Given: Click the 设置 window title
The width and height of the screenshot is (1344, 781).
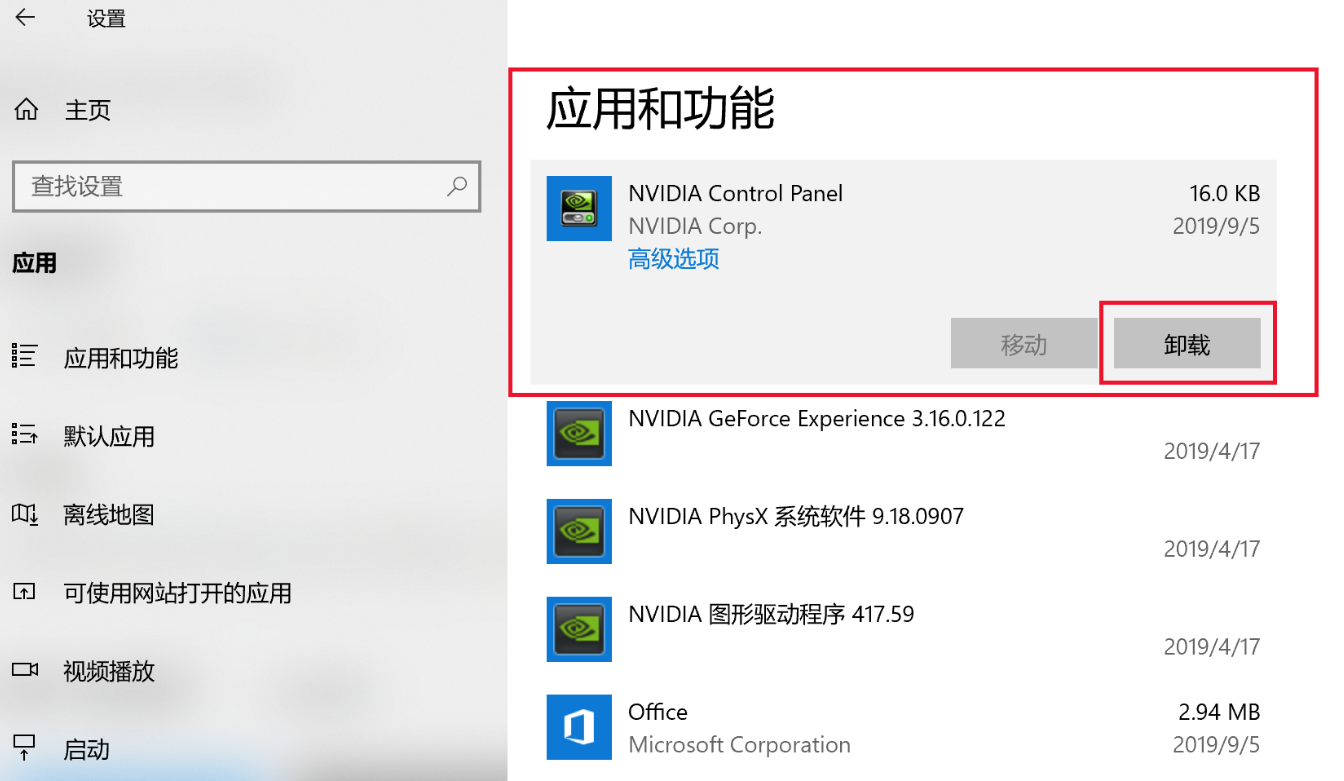Looking at the screenshot, I should (106, 19).
